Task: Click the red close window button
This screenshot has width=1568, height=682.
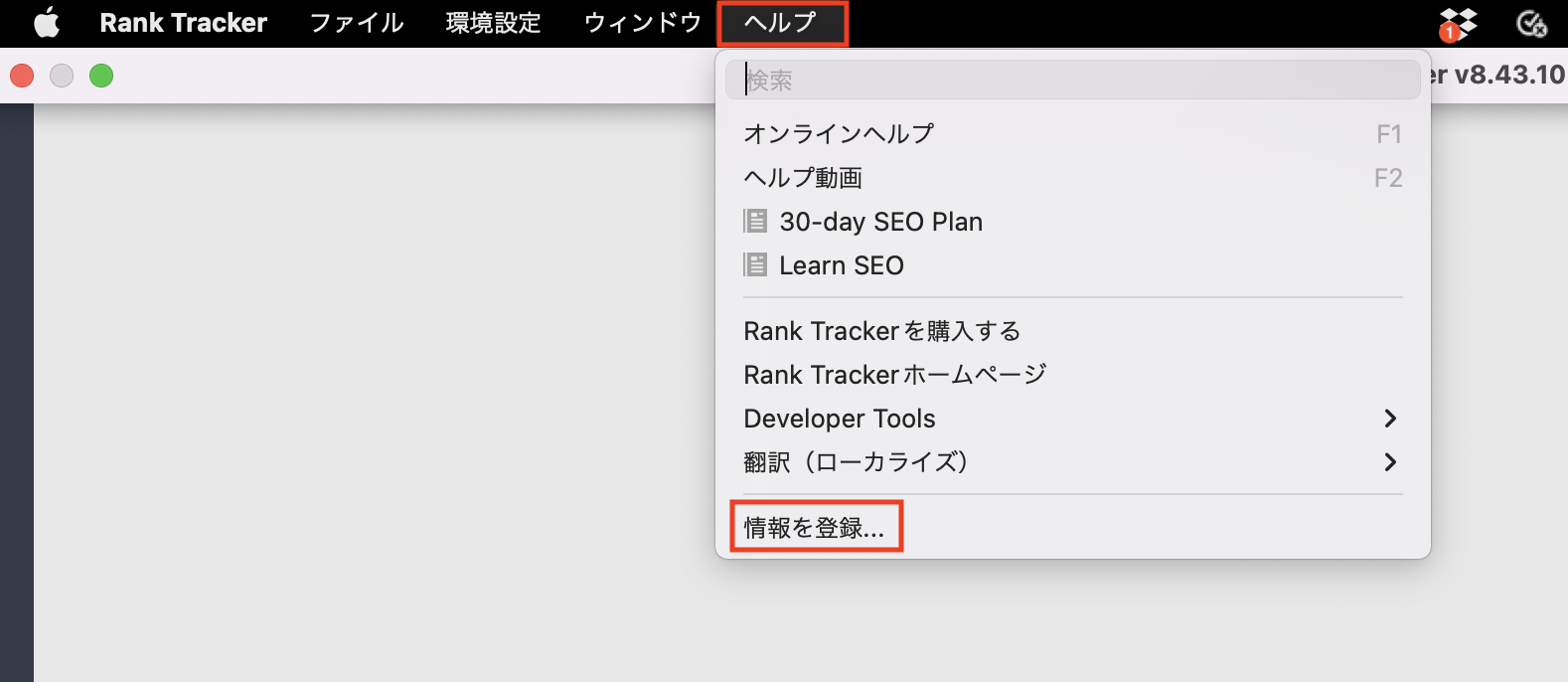Action: click(22, 76)
